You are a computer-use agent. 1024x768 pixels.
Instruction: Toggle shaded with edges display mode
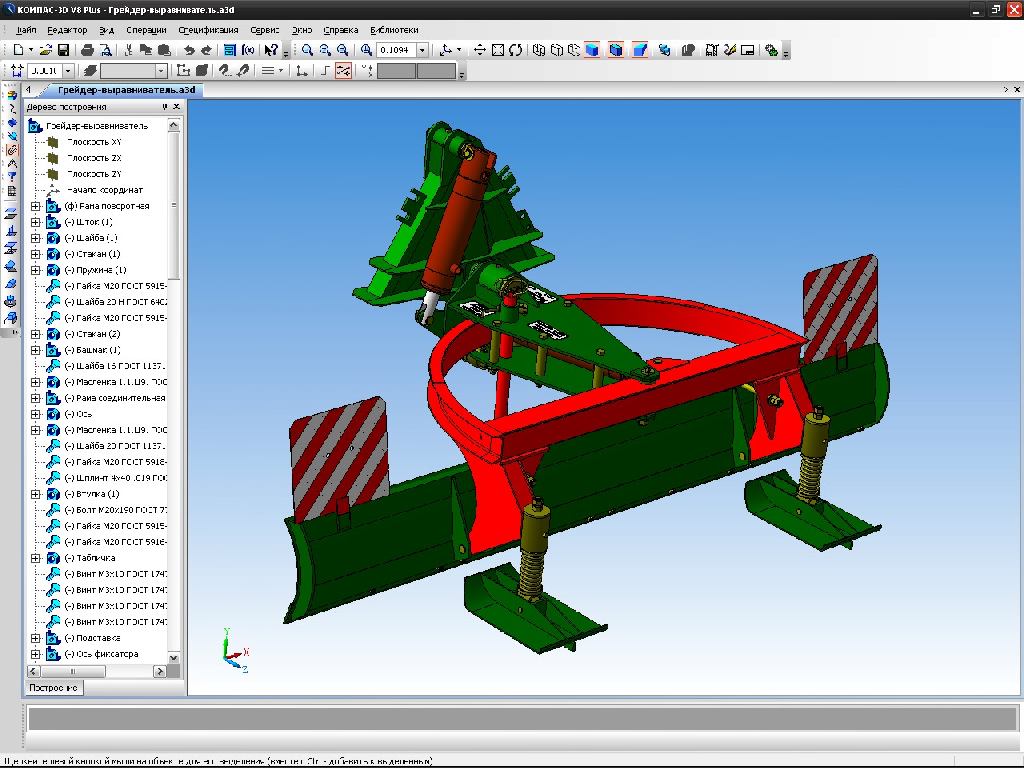616,50
